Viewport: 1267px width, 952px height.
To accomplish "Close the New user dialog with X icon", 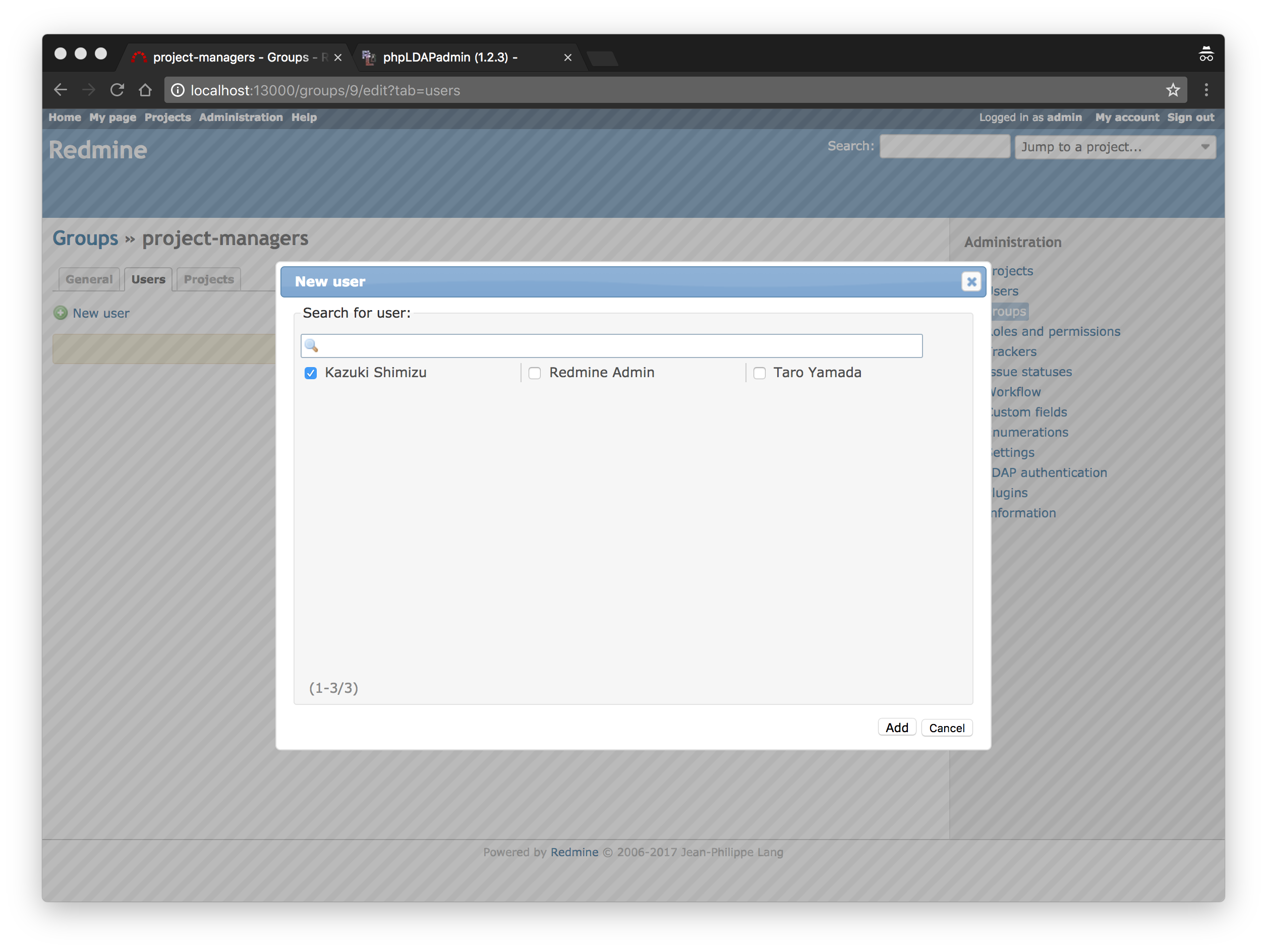I will (971, 282).
